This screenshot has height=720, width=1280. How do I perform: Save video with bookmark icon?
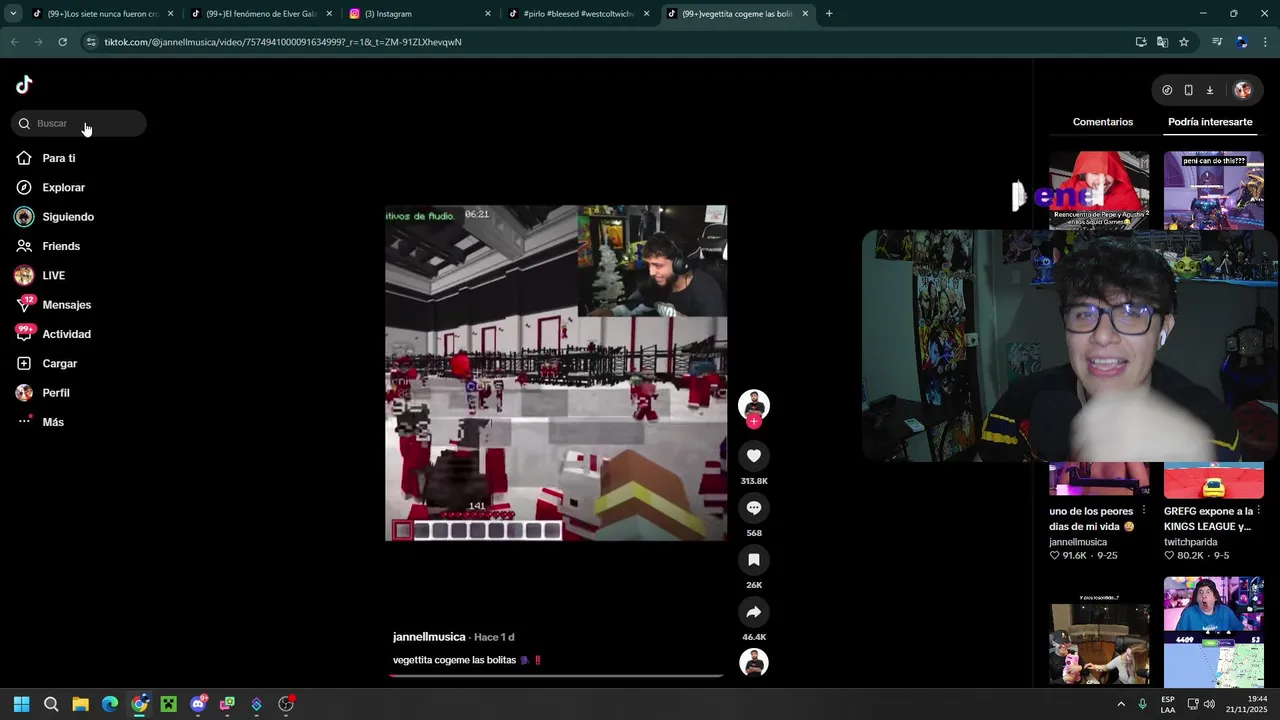point(754,560)
